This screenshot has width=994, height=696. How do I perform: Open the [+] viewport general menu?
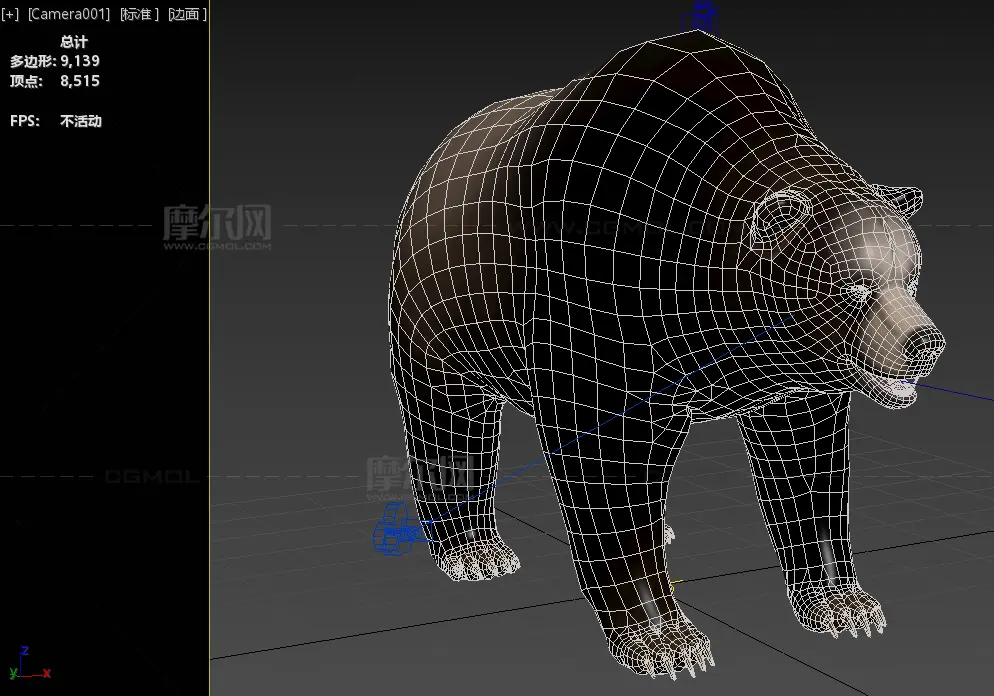click(x=10, y=14)
